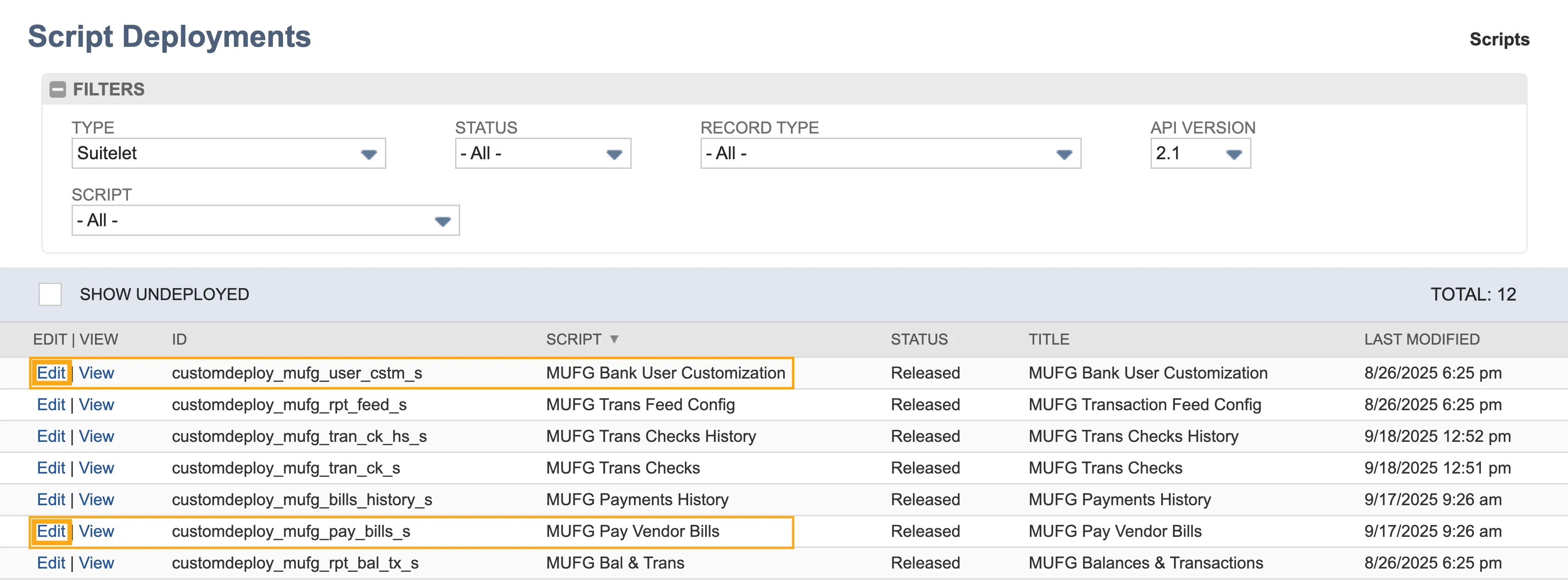Sort by the Status column header
This screenshot has height=580, width=1568.
pyautogui.click(x=919, y=340)
